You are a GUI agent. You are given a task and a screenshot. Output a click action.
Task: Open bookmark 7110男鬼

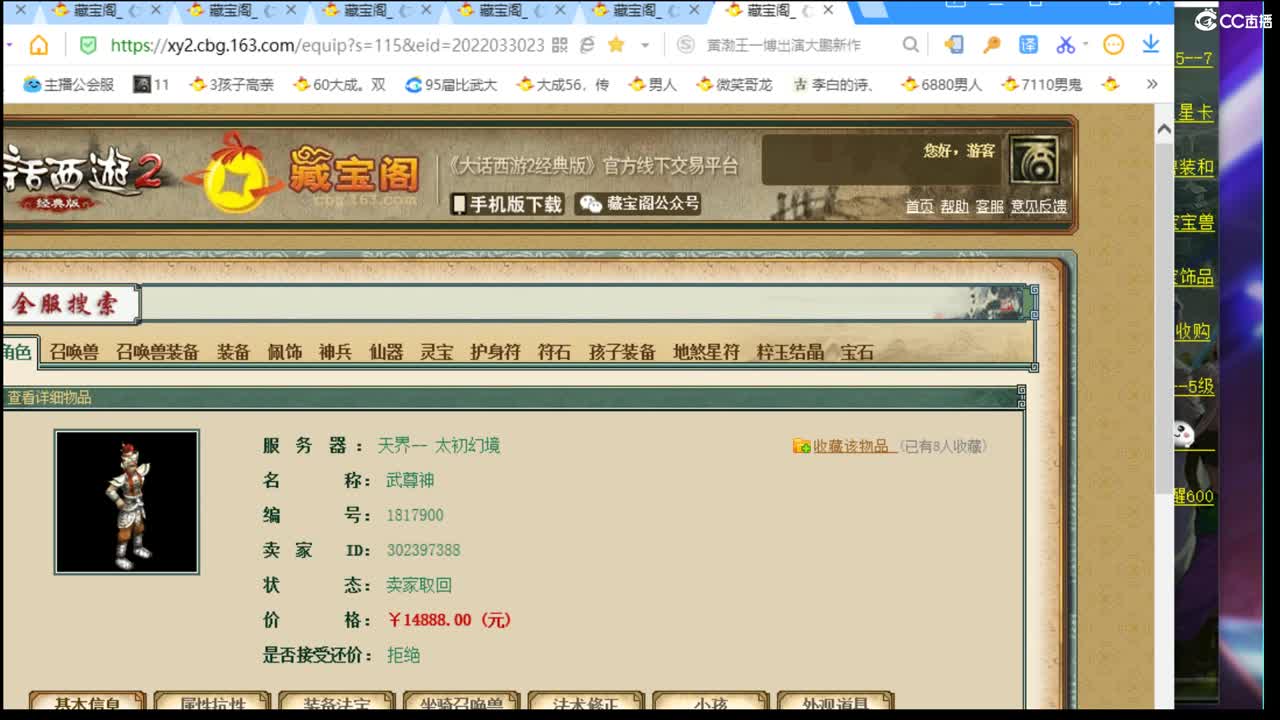click(x=1042, y=85)
